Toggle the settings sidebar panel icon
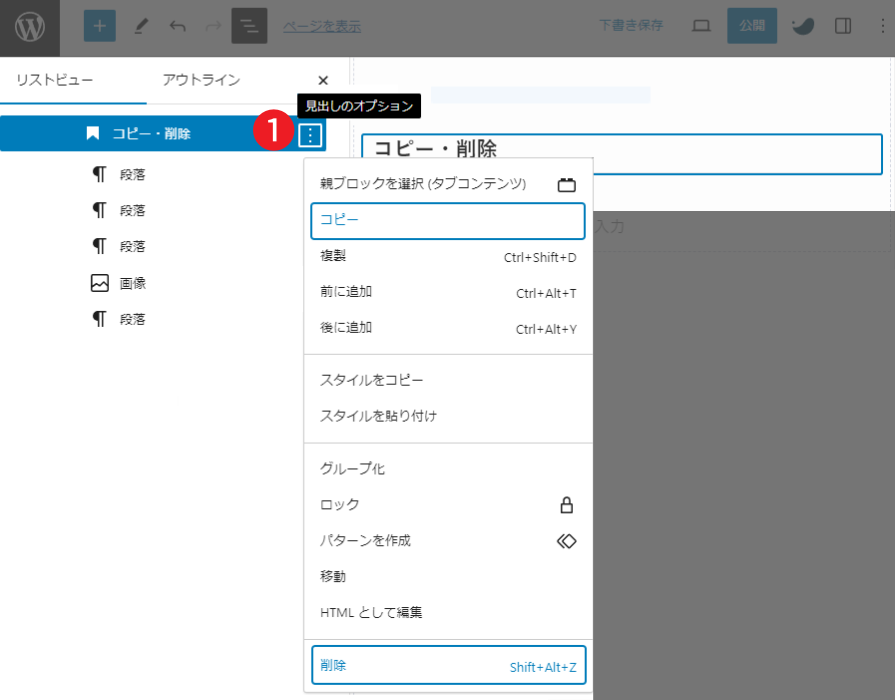 coord(843,27)
